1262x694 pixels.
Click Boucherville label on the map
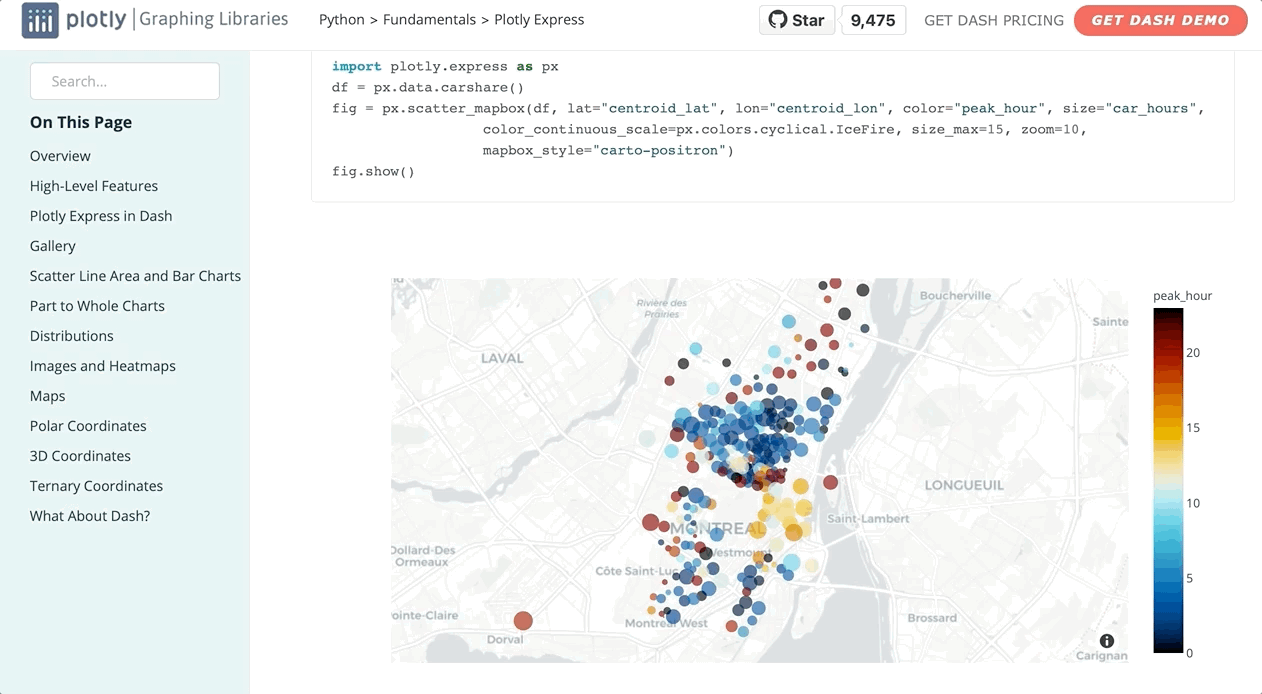[x=955, y=295]
